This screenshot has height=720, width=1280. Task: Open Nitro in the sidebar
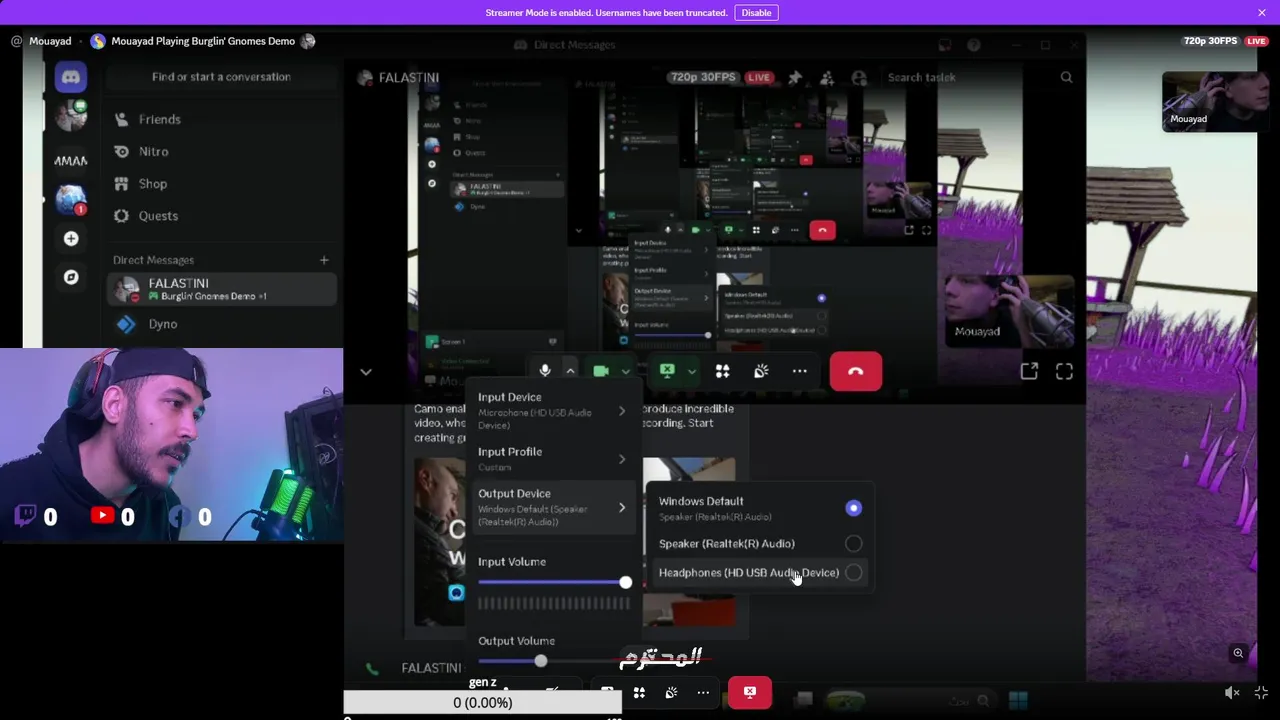click(220, 151)
